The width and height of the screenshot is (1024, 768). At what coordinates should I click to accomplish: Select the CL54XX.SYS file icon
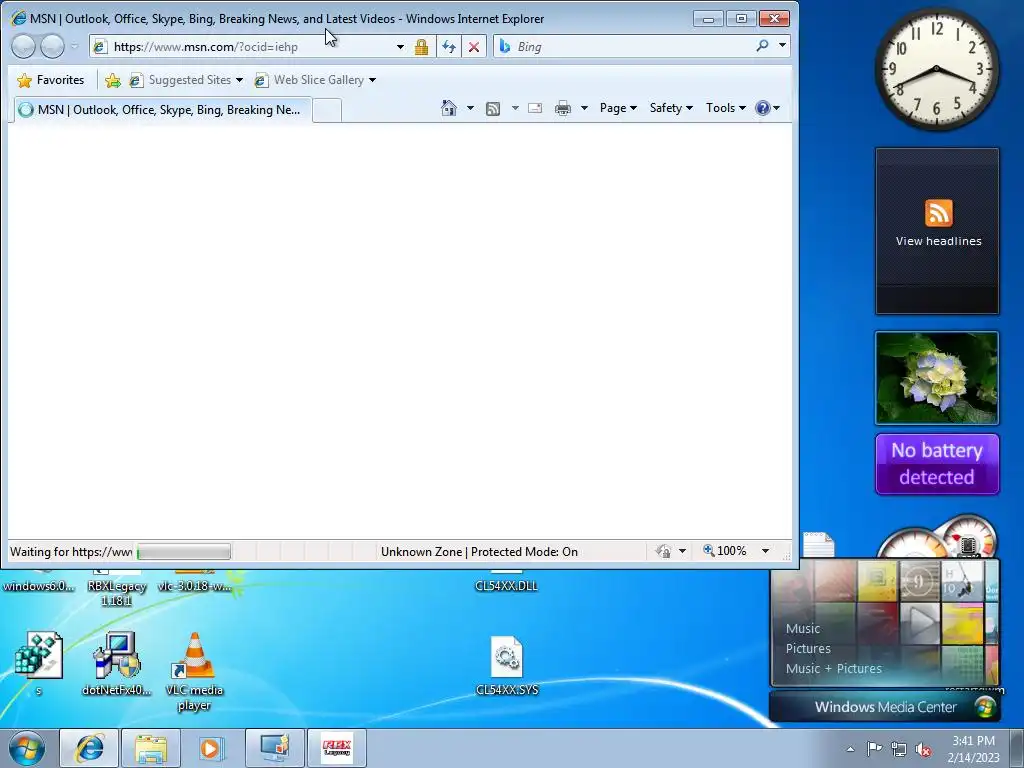[x=507, y=666]
